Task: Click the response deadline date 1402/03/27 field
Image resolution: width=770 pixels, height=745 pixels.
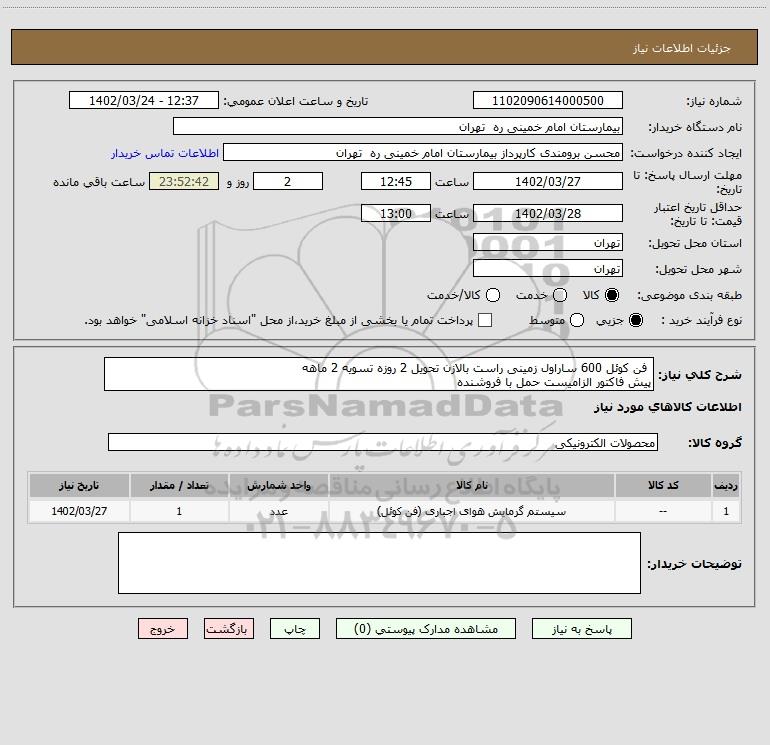Action: point(548,181)
